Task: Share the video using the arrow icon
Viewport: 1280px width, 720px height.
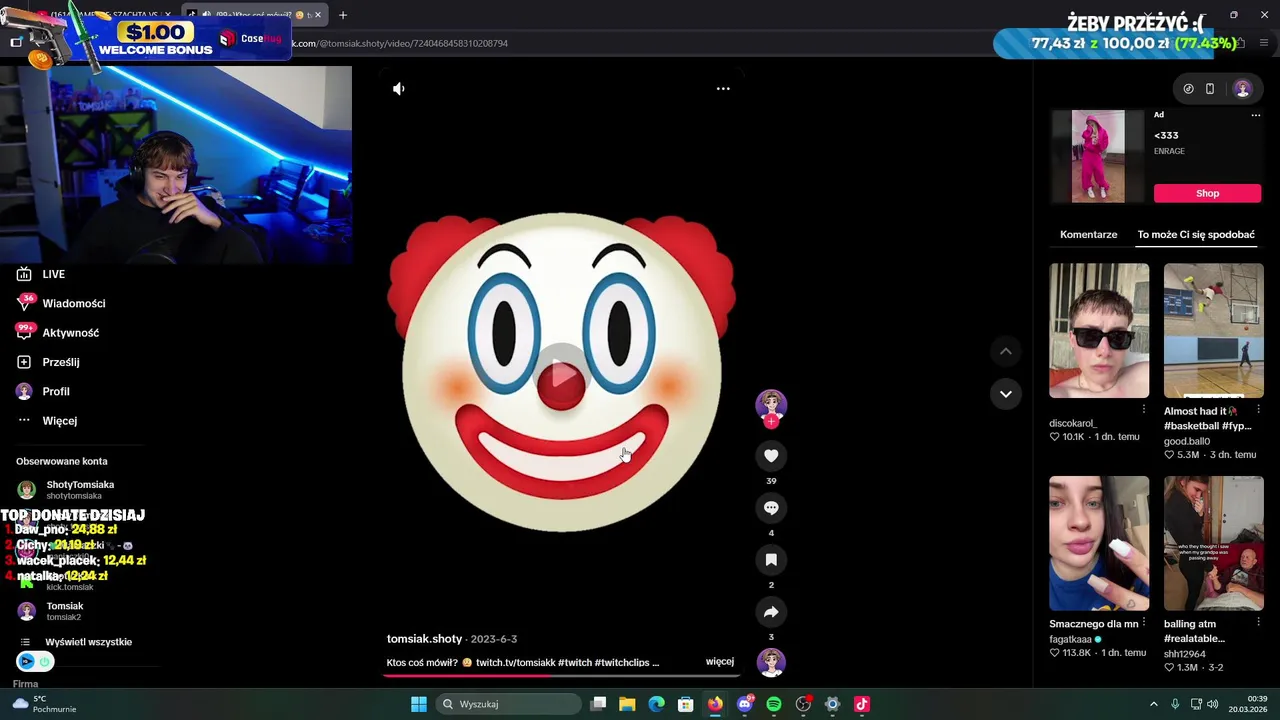Action: [x=771, y=612]
